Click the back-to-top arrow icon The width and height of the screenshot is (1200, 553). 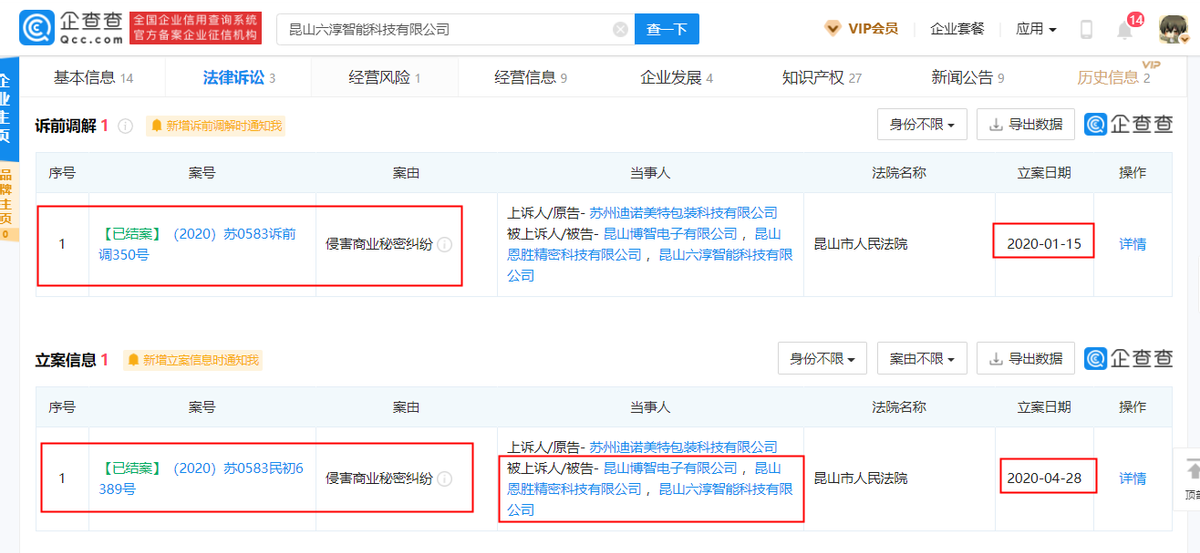(1193, 470)
